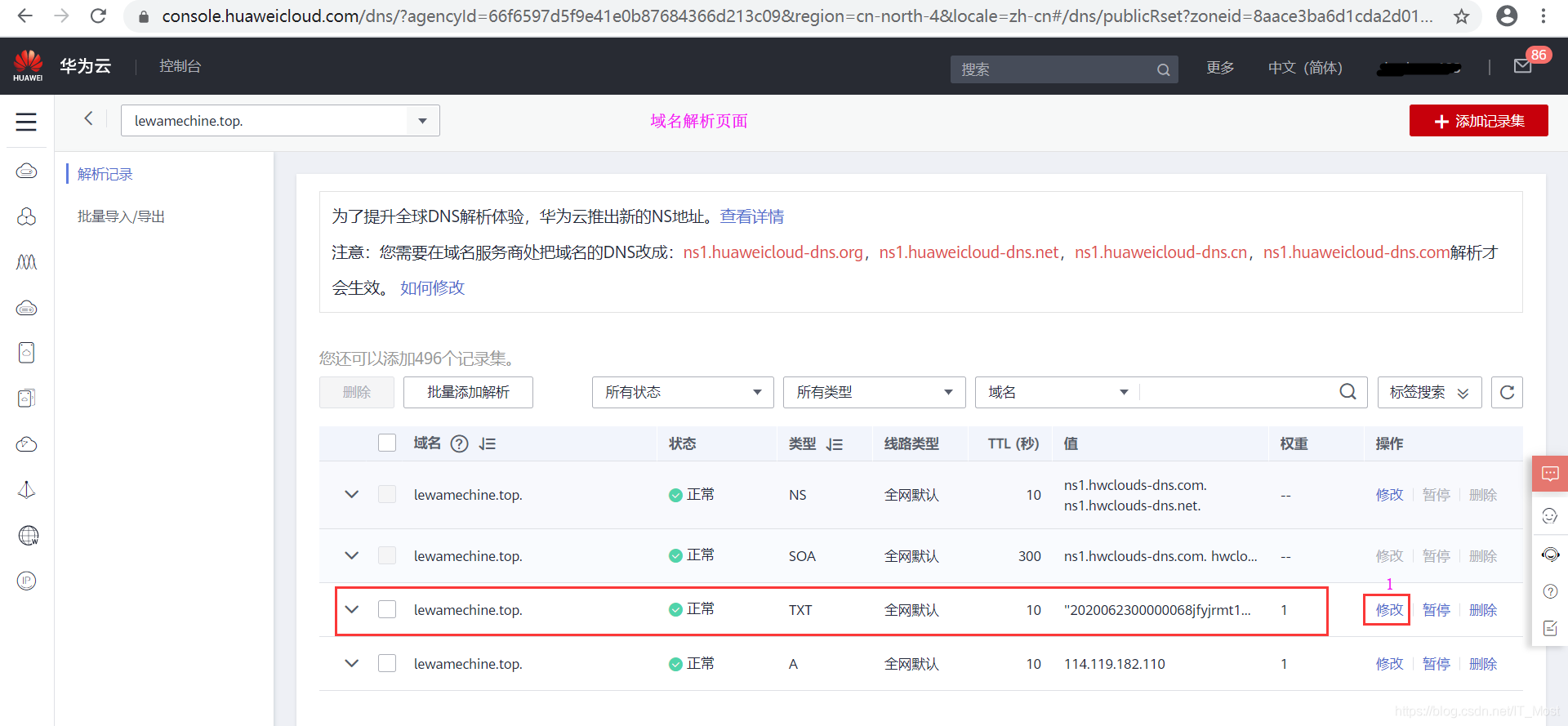This screenshot has height=726, width=1568.
Task: Click the pyramid-shaped sidebar icon
Action: (27, 490)
